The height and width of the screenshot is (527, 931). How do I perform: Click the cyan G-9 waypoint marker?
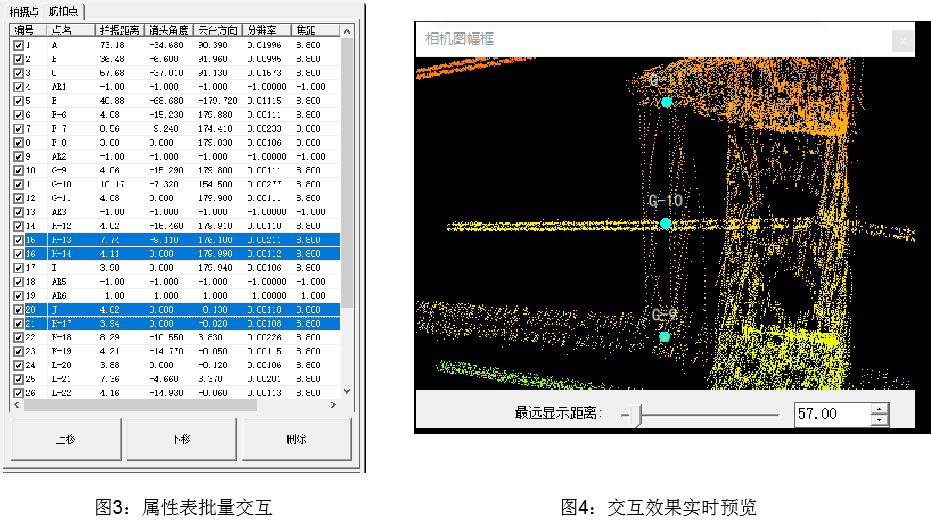point(664,337)
